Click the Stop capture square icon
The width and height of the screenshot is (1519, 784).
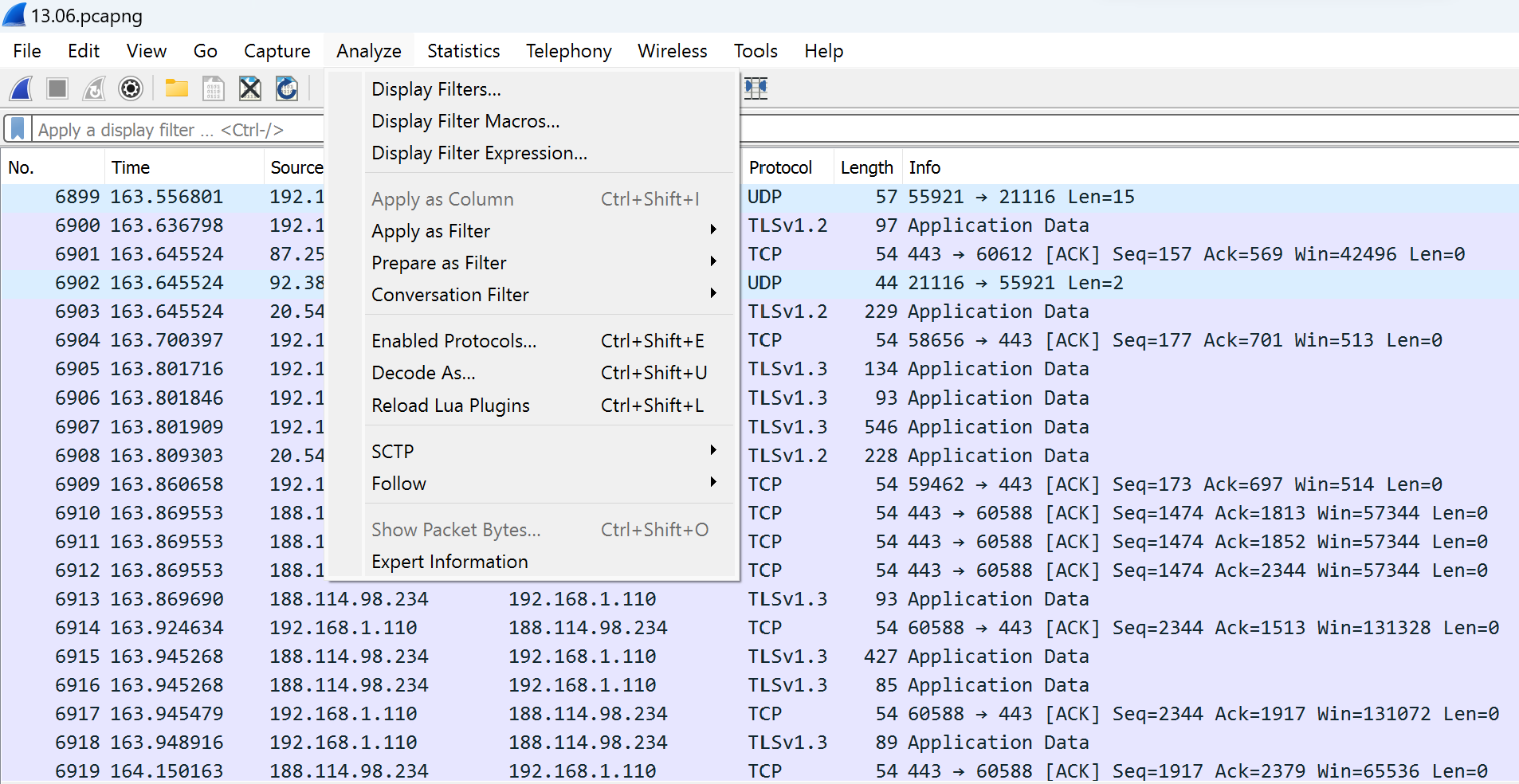click(x=57, y=88)
